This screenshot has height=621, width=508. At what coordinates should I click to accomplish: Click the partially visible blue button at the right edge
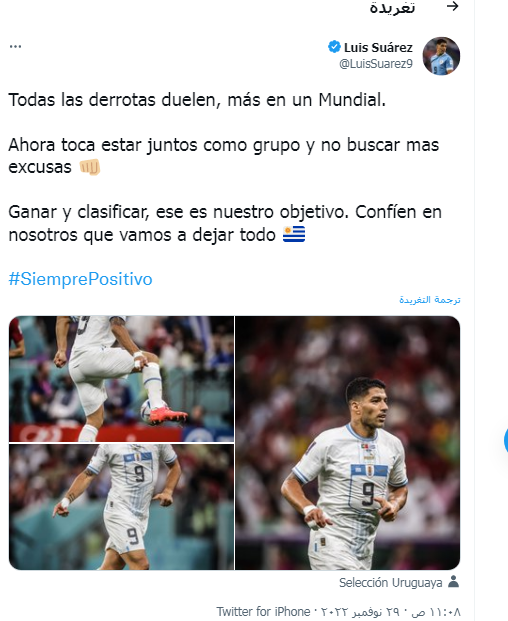click(x=506, y=440)
